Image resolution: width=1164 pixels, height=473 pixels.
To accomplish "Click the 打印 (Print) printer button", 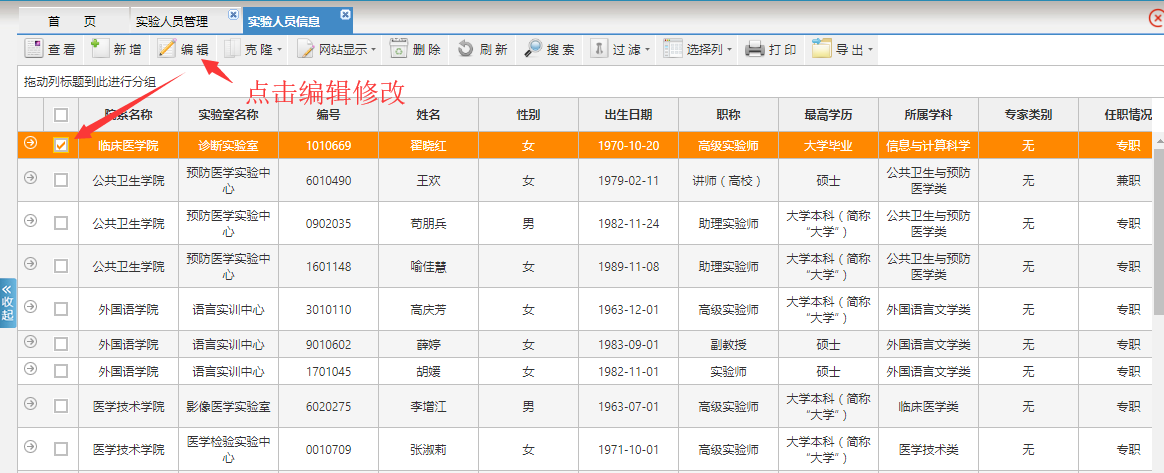I will click(x=771, y=49).
